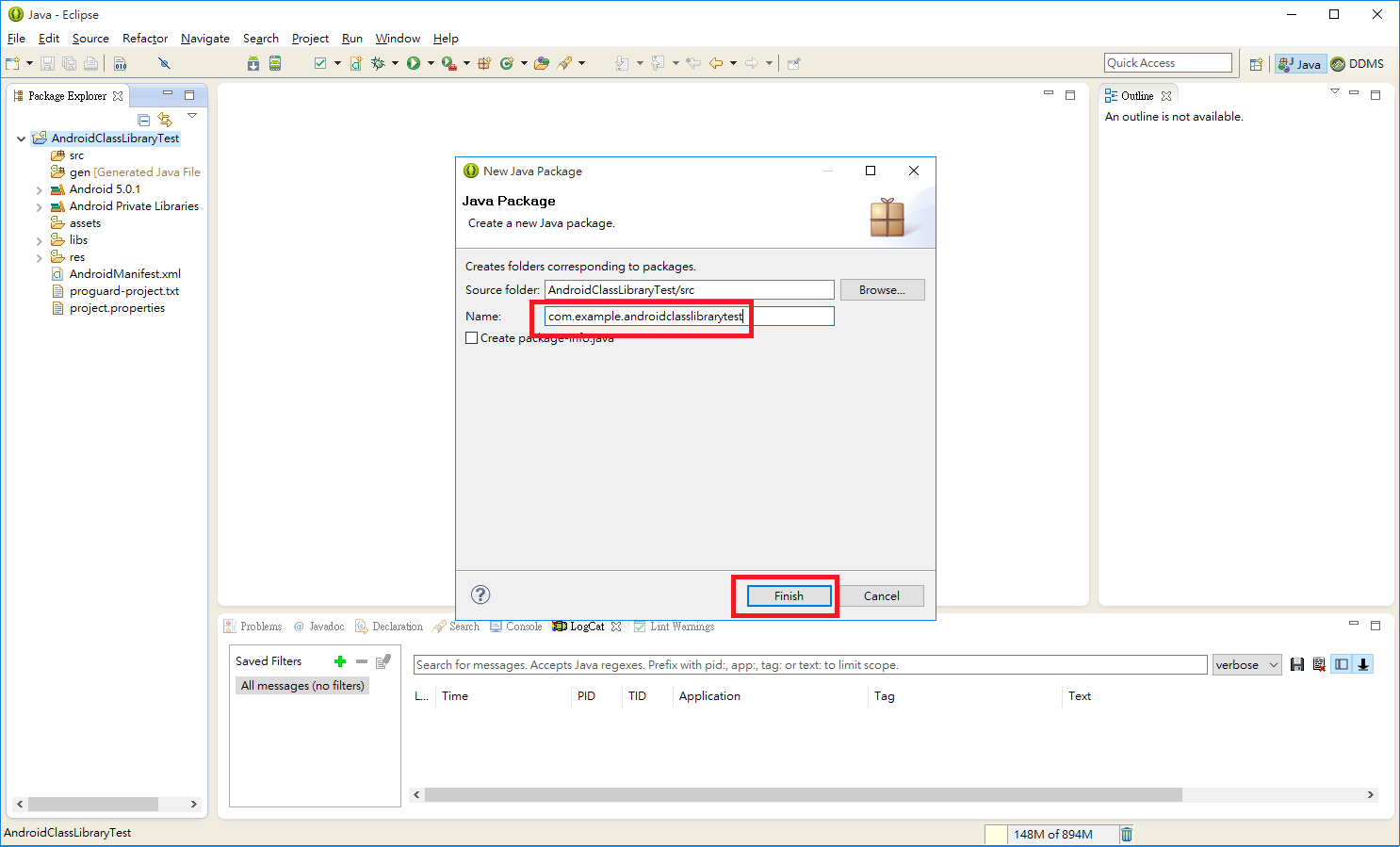This screenshot has height=847, width=1400.
Task: Expand the libs folder
Action: [x=39, y=240]
